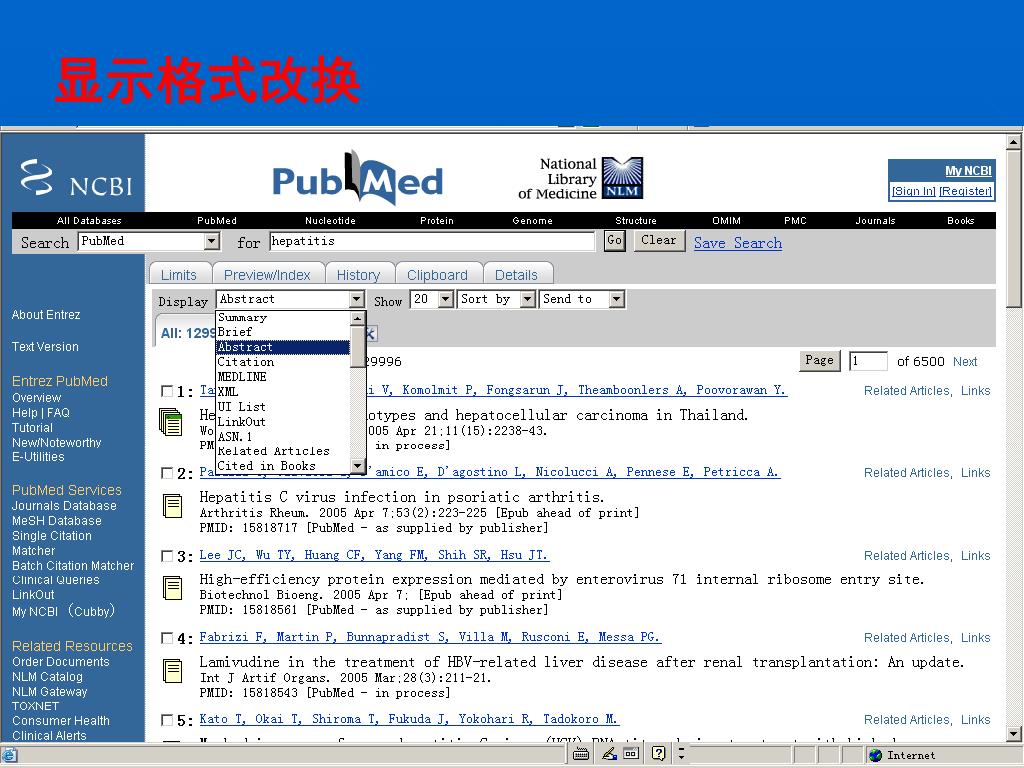
Task: Click the keyboard icon in status bar
Action: [581, 754]
